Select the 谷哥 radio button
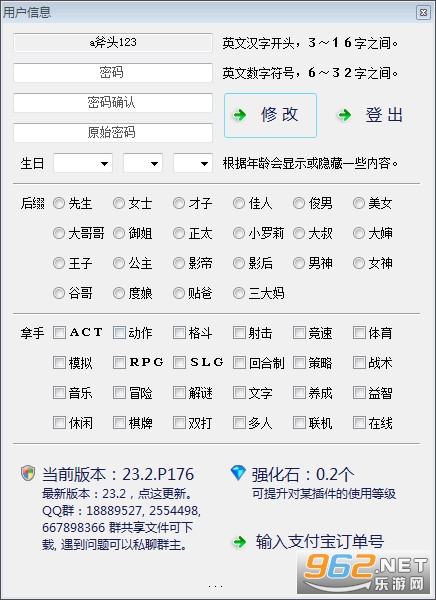 tap(59, 293)
